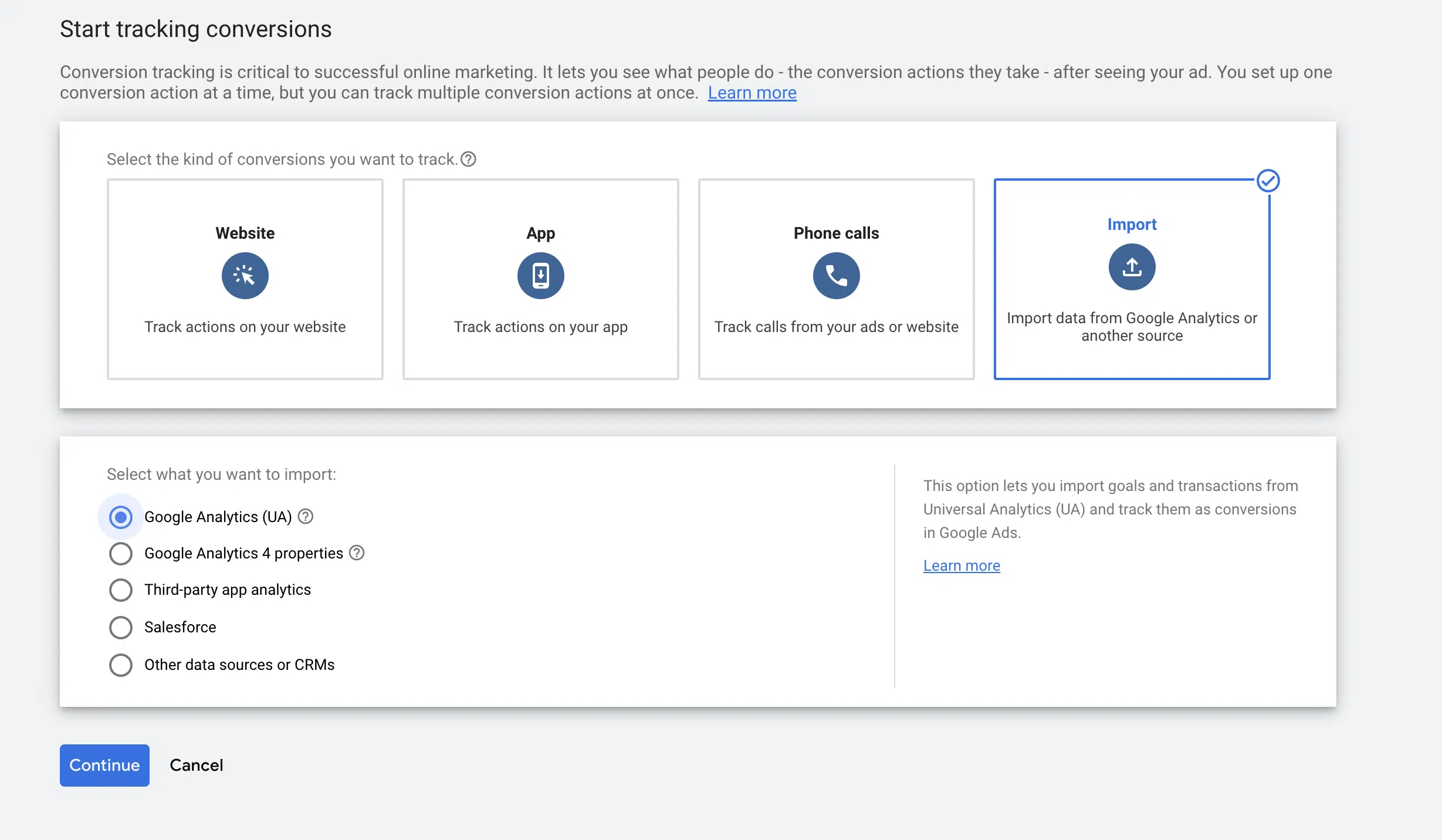Click the Continue button
Screen dimensions: 1442x840
(104, 765)
